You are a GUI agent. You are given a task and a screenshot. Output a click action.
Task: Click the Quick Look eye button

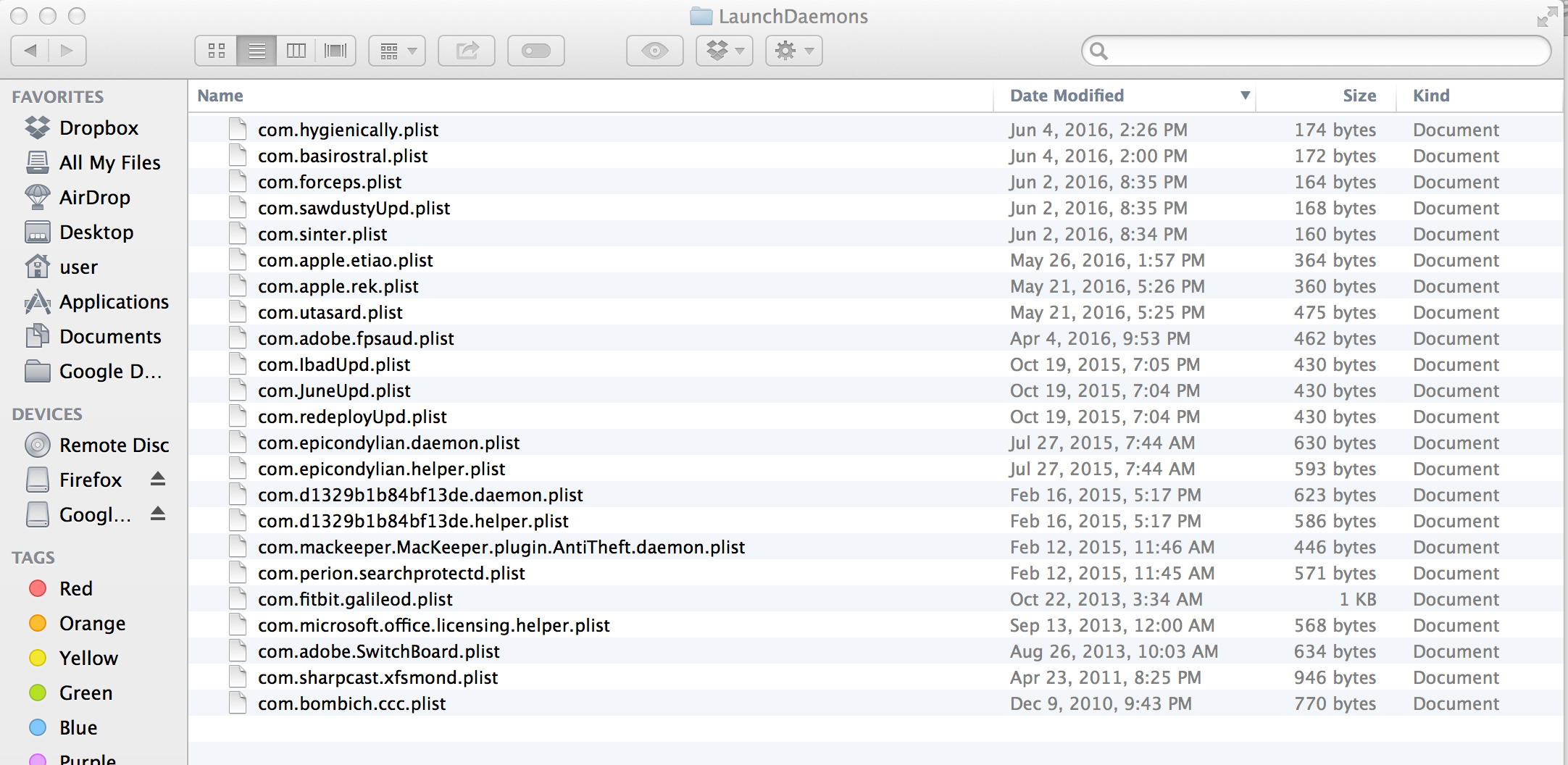click(655, 51)
